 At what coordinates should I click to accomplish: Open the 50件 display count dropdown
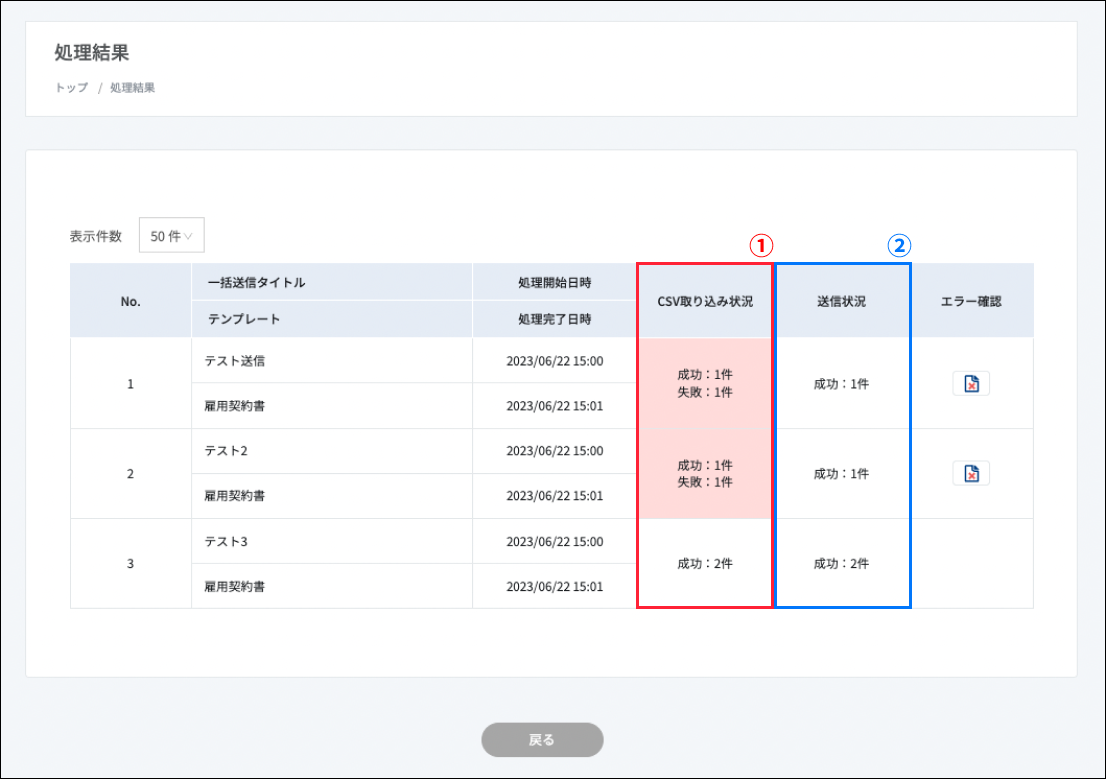171,236
